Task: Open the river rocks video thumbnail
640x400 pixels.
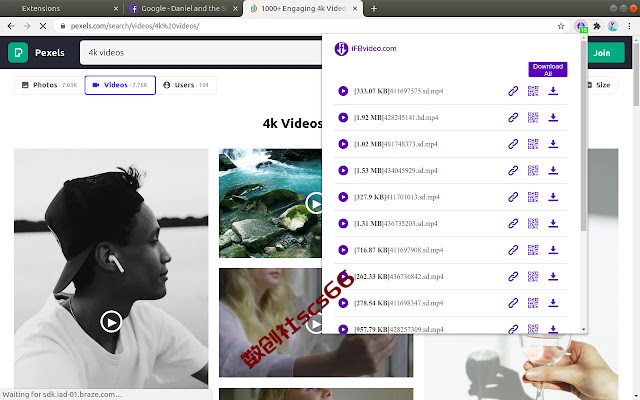Action: (270, 203)
